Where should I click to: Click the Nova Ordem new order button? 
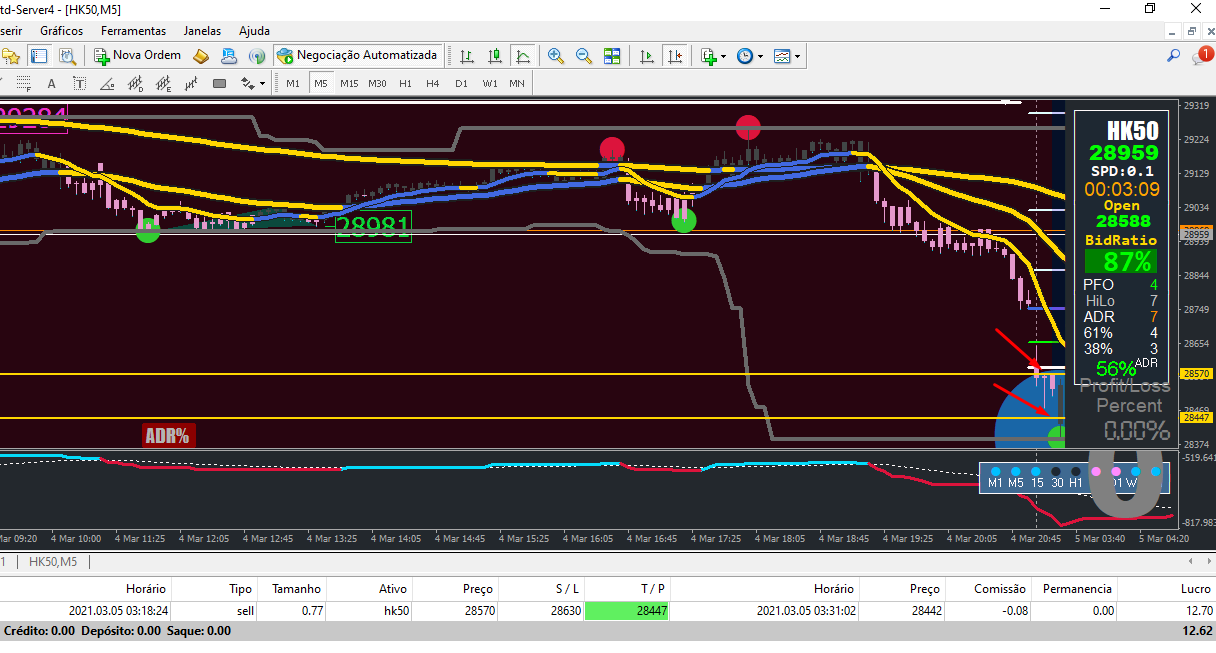click(137, 56)
